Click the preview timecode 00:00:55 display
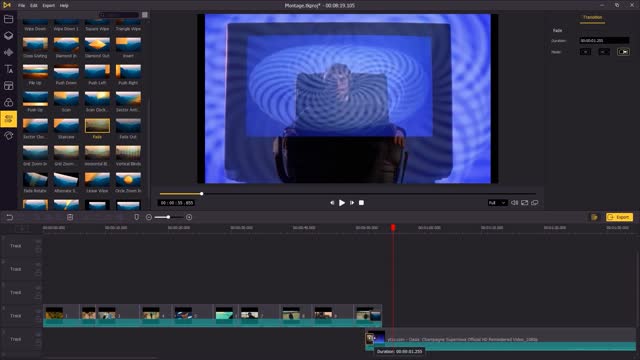This screenshot has height=360, width=640. [176, 203]
